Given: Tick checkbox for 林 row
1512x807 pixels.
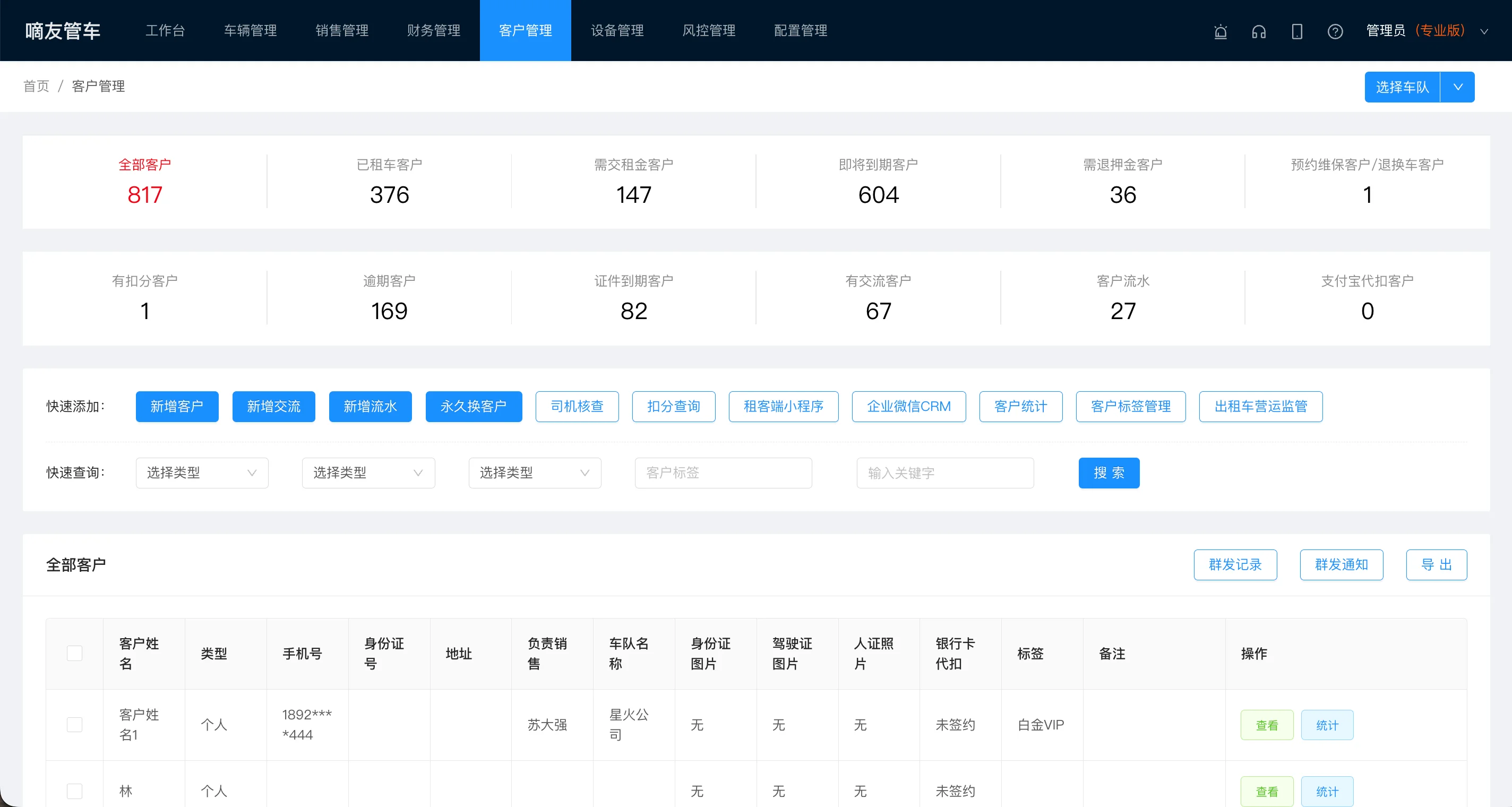Looking at the screenshot, I should pyautogui.click(x=74, y=791).
